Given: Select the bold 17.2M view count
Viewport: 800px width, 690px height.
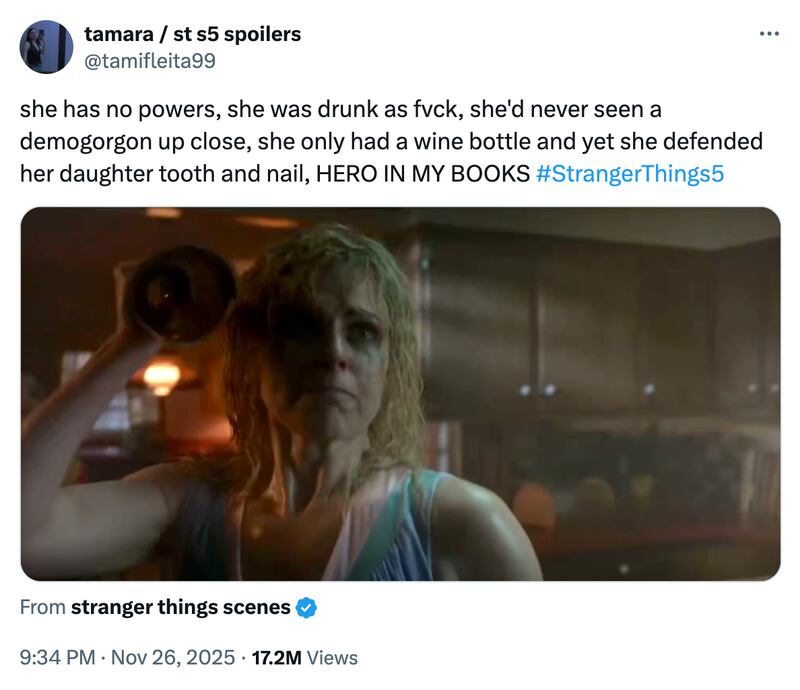Looking at the screenshot, I should point(274,659).
